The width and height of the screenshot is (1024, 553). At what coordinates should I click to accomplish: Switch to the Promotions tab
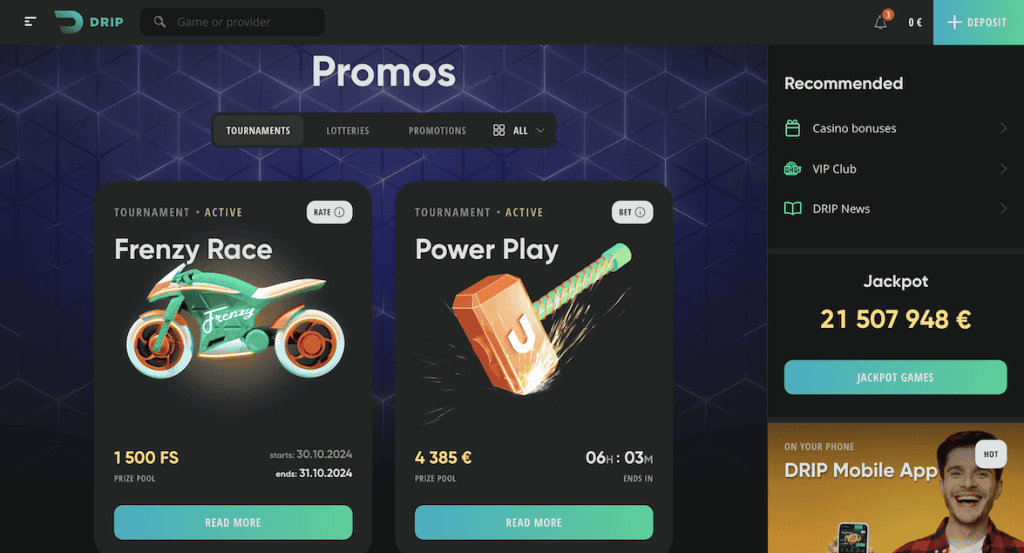[x=437, y=131]
